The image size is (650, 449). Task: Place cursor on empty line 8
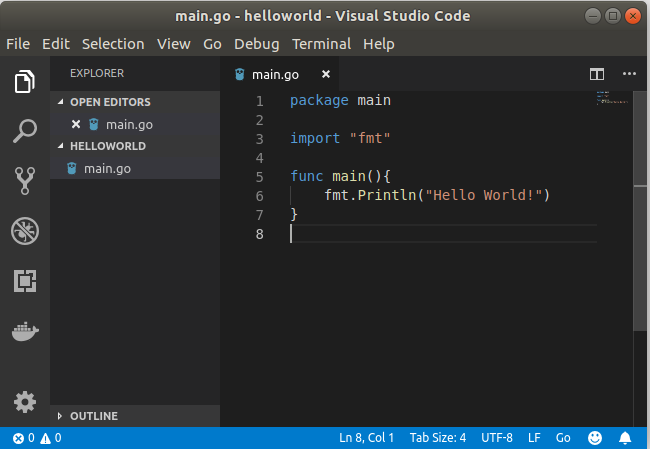[x=443, y=233]
